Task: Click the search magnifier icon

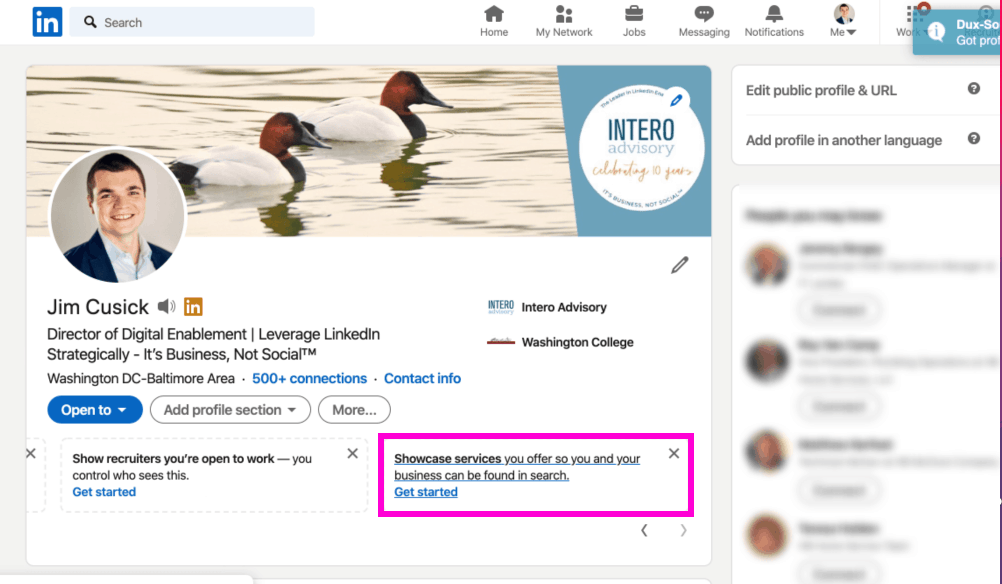Action: pos(91,22)
